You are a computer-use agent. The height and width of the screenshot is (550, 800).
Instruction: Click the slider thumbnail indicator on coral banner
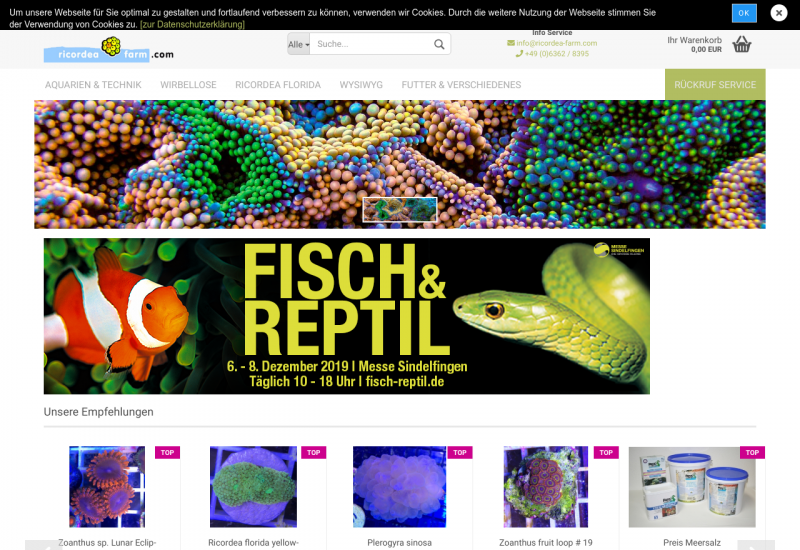pyautogui.click(x=399, y=209)
